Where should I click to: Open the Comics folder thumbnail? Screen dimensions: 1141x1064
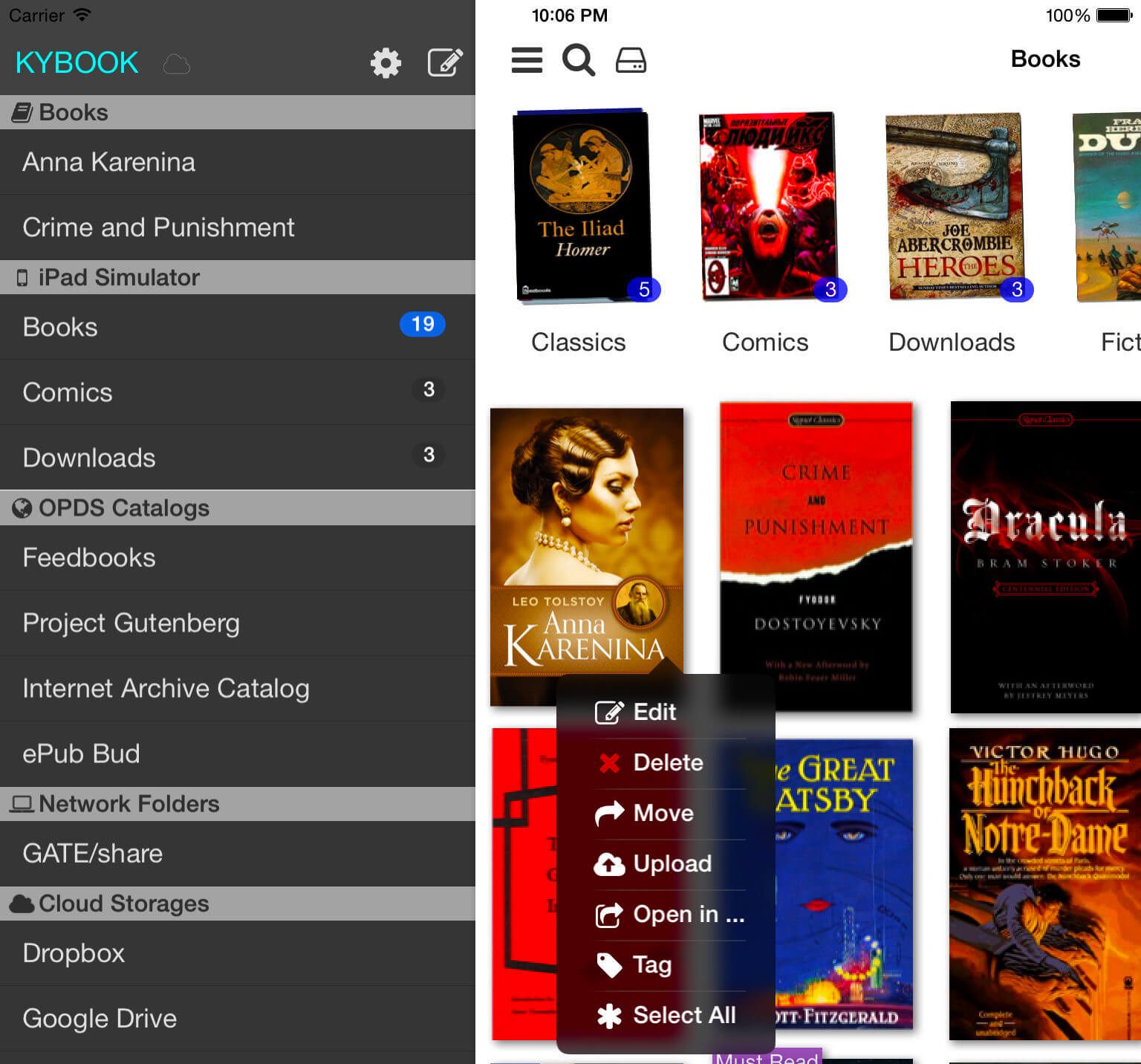coord(770,206)
